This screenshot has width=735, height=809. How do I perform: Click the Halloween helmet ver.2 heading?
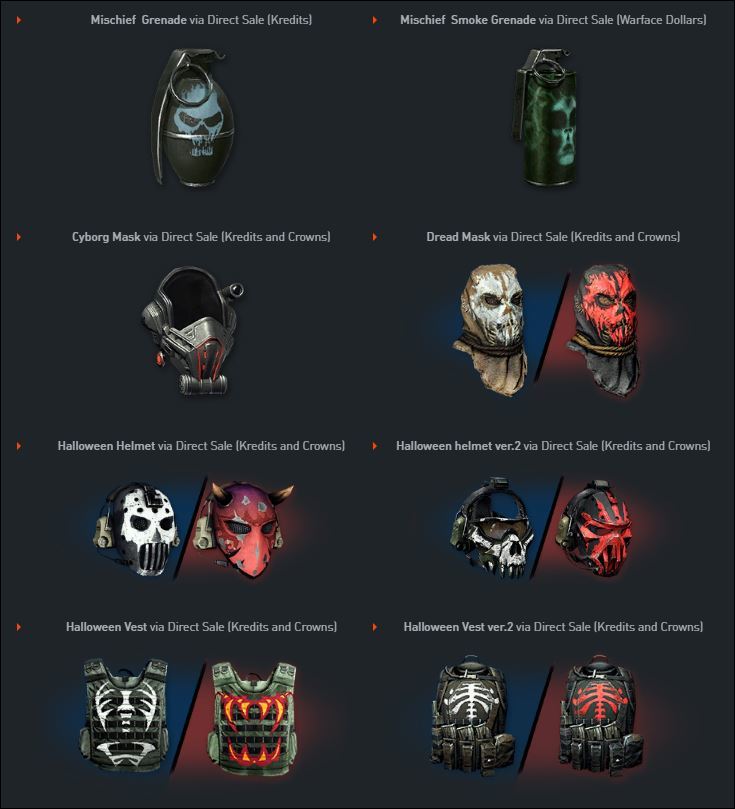pyautogui.click(x=459, y=446)
